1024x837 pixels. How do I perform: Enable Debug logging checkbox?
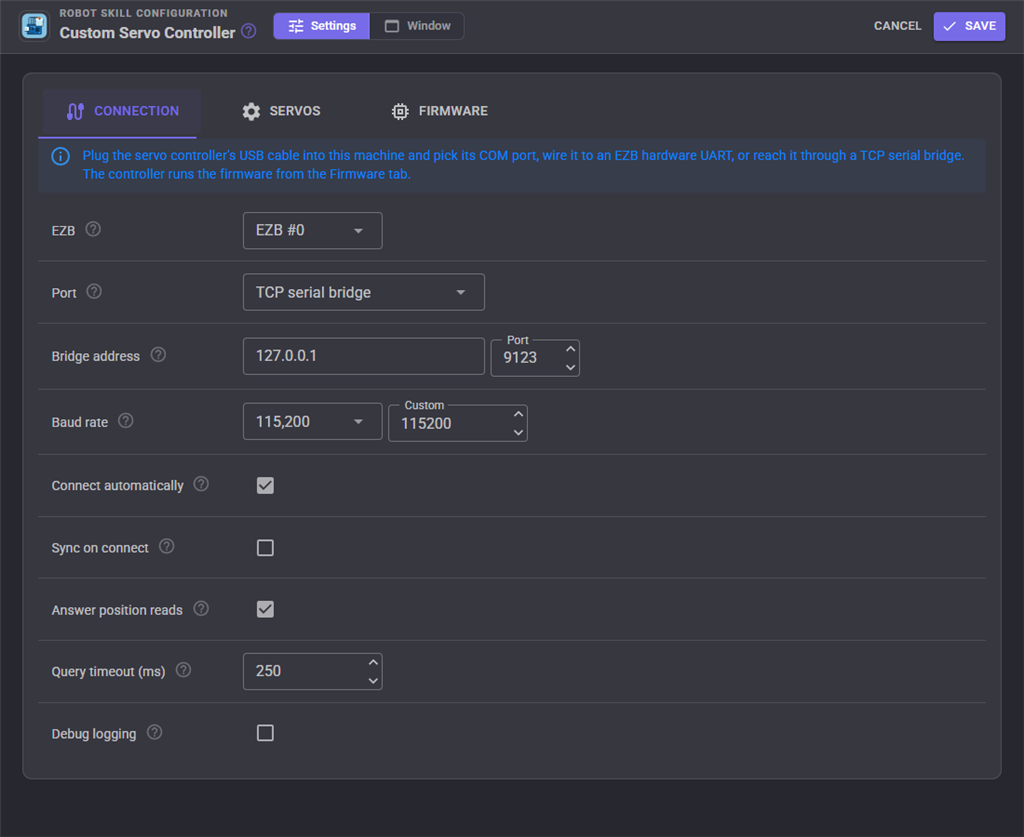pyautogui.click(x=265, y=733)
